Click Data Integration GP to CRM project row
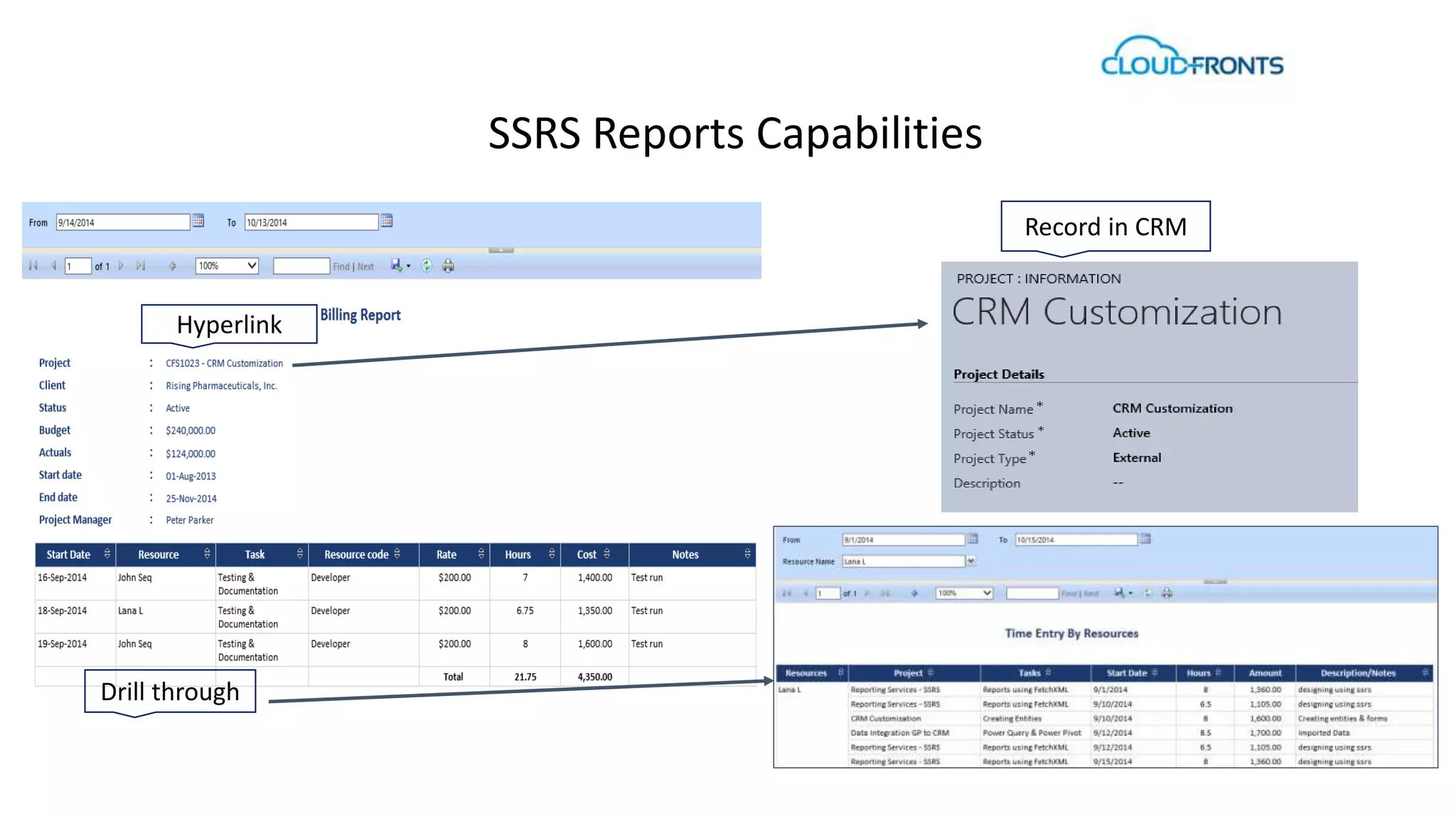 (899, 733)
